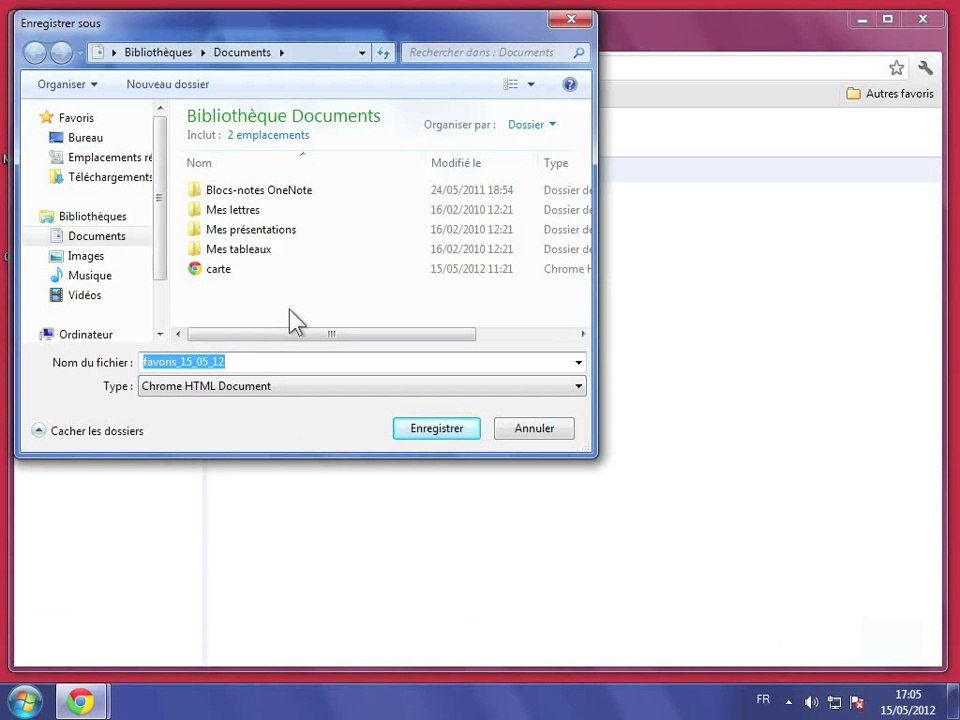
Task: Close the Enregistrer sous dialog
Action: (x=571, y=19)
